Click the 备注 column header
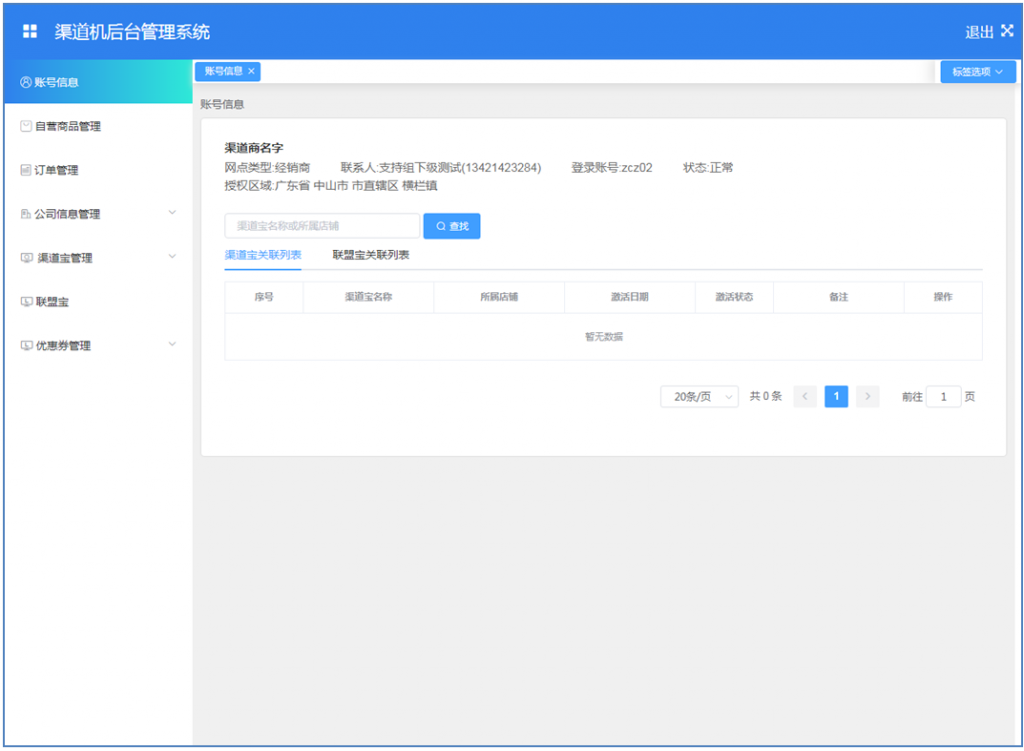This screenshot has width=1024, height=751. click(x=839, y=297)
